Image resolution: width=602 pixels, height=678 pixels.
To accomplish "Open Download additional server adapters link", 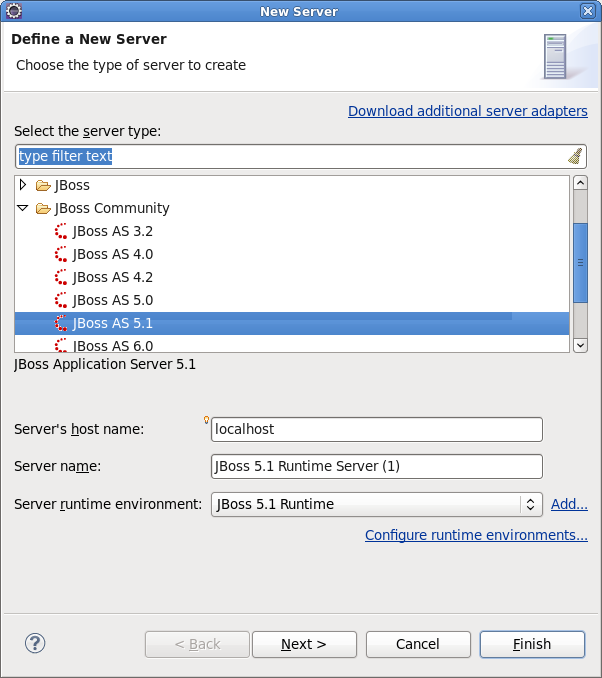I will click(x=467, y=111).
